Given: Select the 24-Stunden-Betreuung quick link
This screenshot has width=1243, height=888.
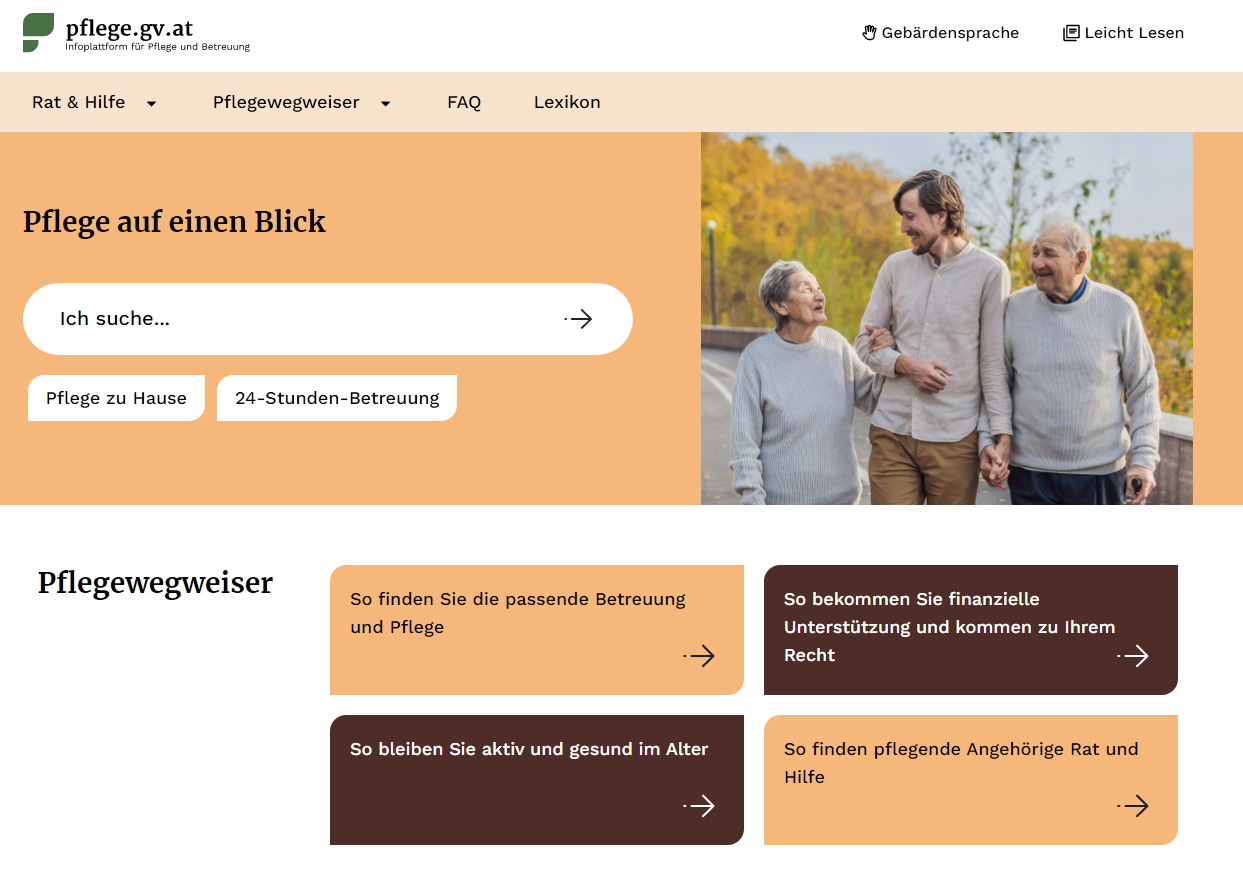Looking at the screenshot, I should (x=337, y=398).
